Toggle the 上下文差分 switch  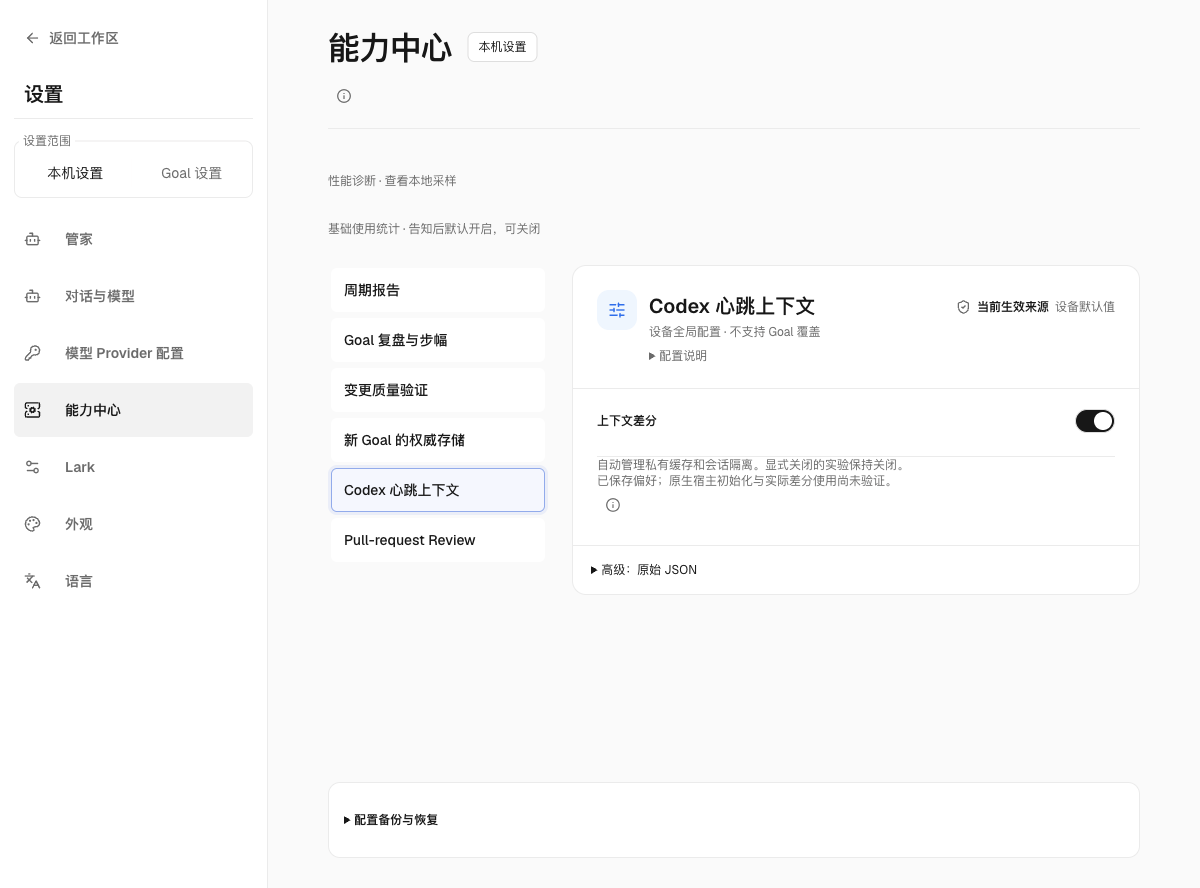pos(1095,421)
